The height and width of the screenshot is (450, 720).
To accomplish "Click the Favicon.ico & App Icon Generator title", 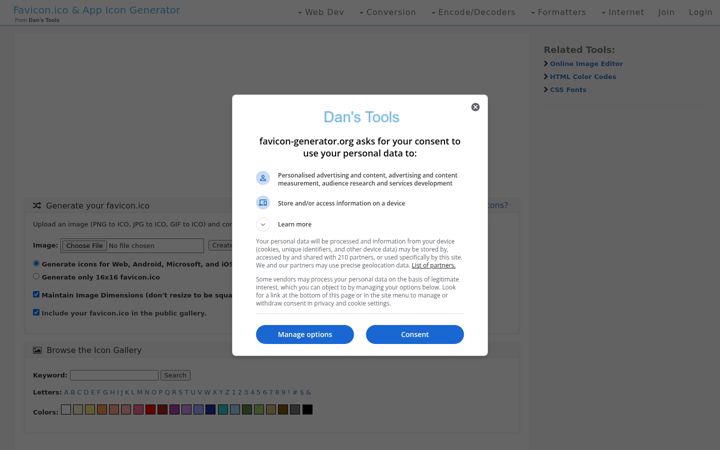I will tap(96, 10).
